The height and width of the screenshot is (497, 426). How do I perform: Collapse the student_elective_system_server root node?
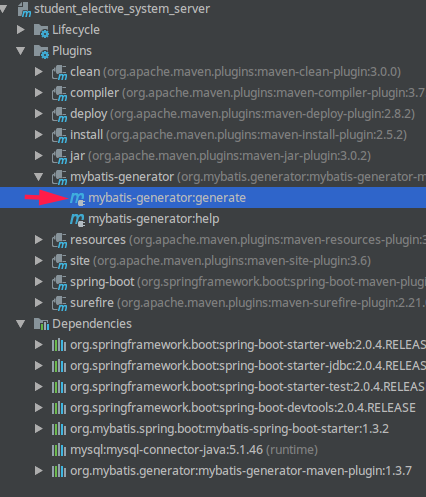(x=3, y=9)
